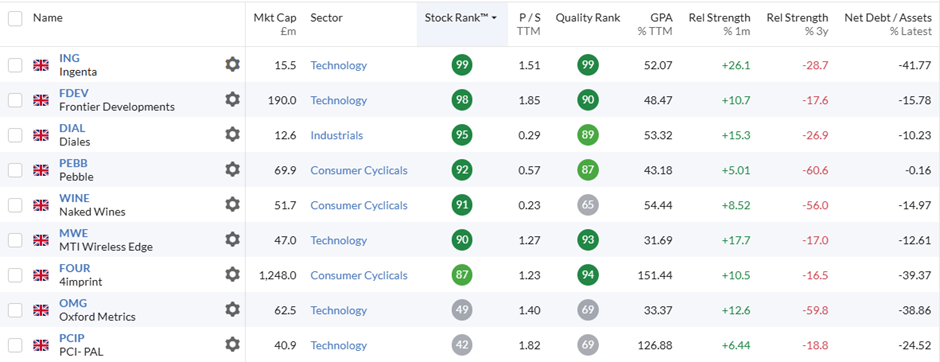The image size is (940, 362).
Task: Open the MWE ticker link
Action: (73, 233)
